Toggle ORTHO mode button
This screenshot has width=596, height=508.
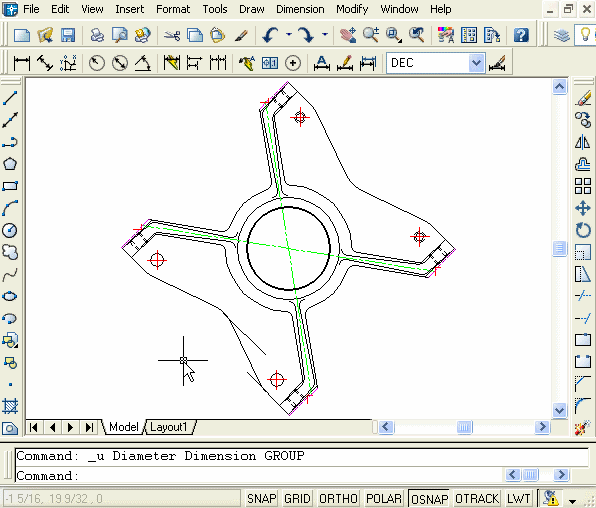click(x=338, y=498)
